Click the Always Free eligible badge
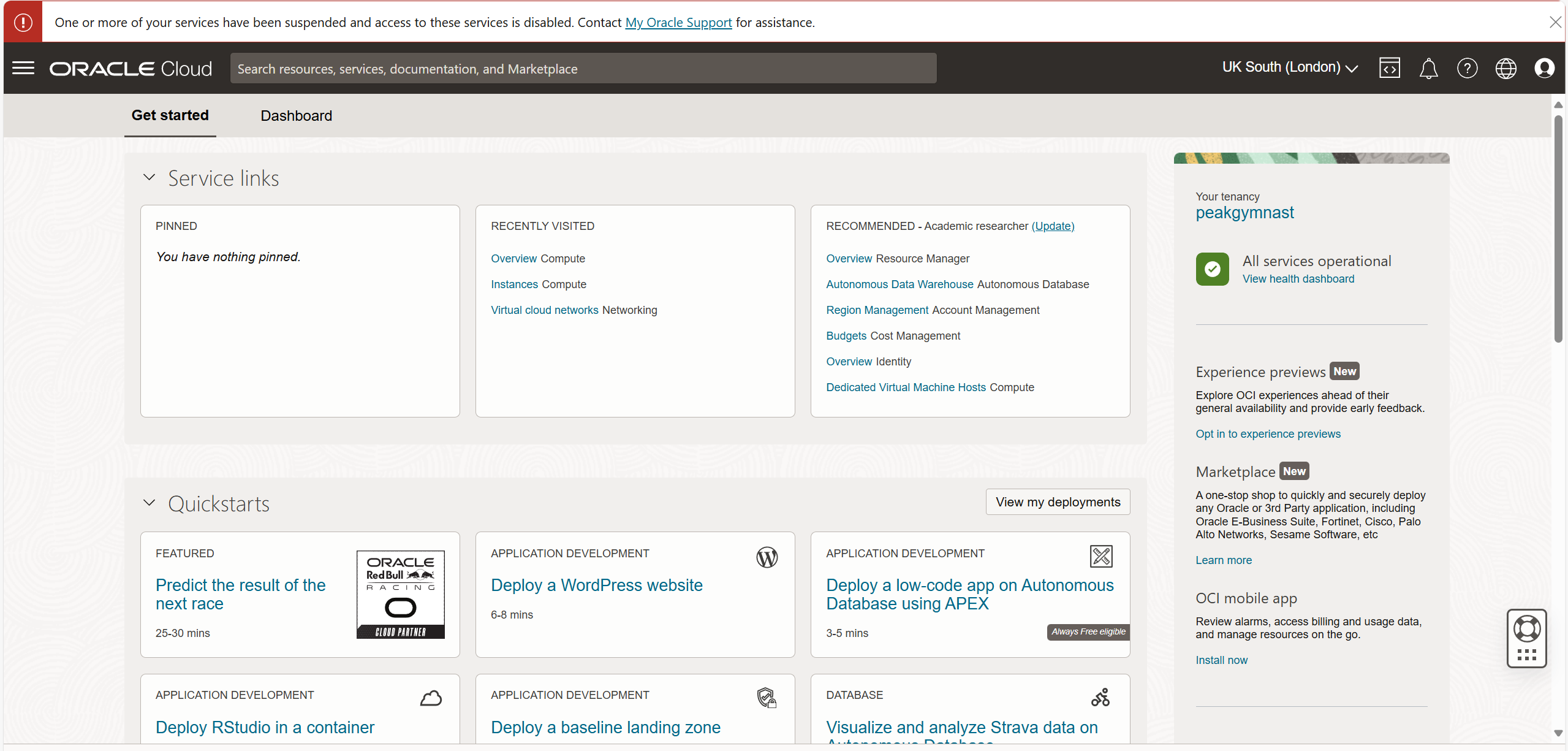 (x=1088, y=631)
